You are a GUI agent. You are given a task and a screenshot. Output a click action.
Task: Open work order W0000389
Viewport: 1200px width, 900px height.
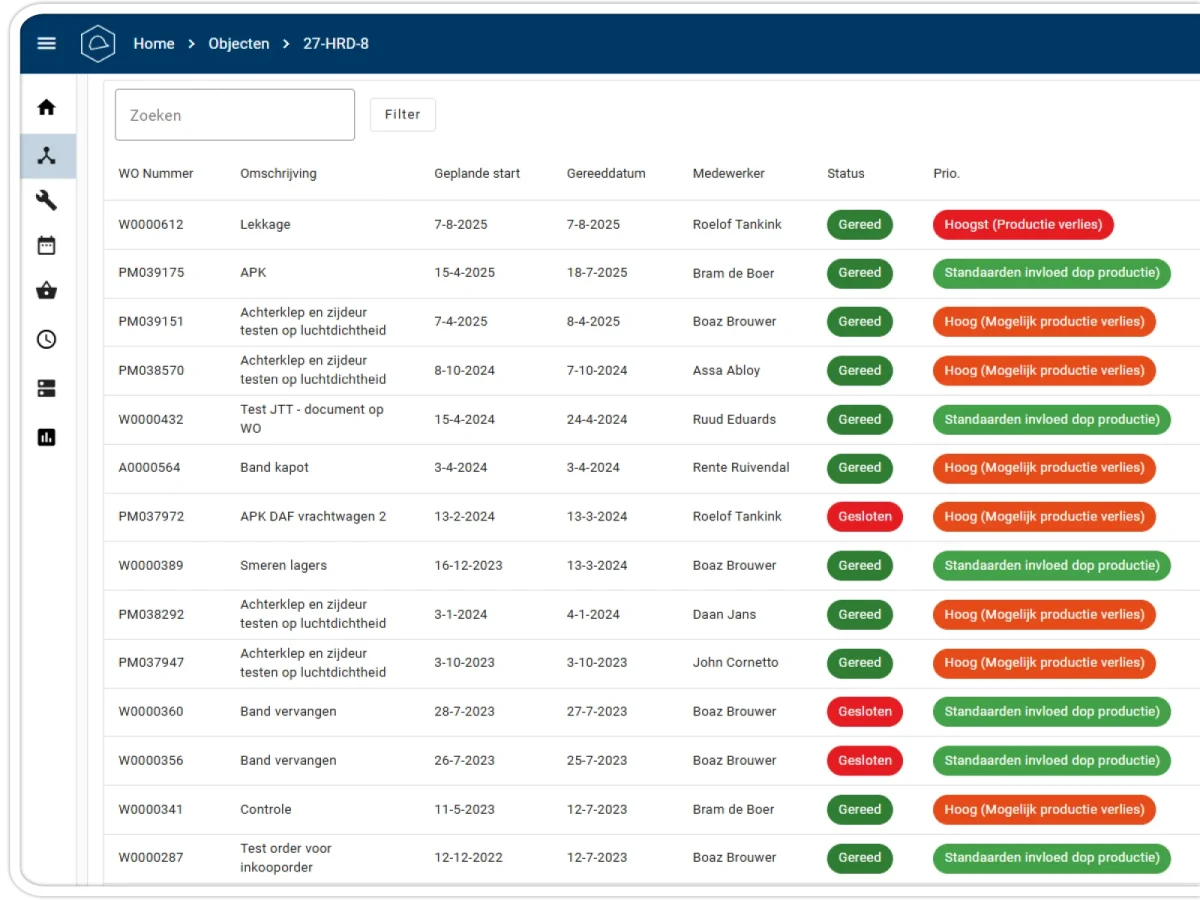pyautogui.click(x=151, y=565)
